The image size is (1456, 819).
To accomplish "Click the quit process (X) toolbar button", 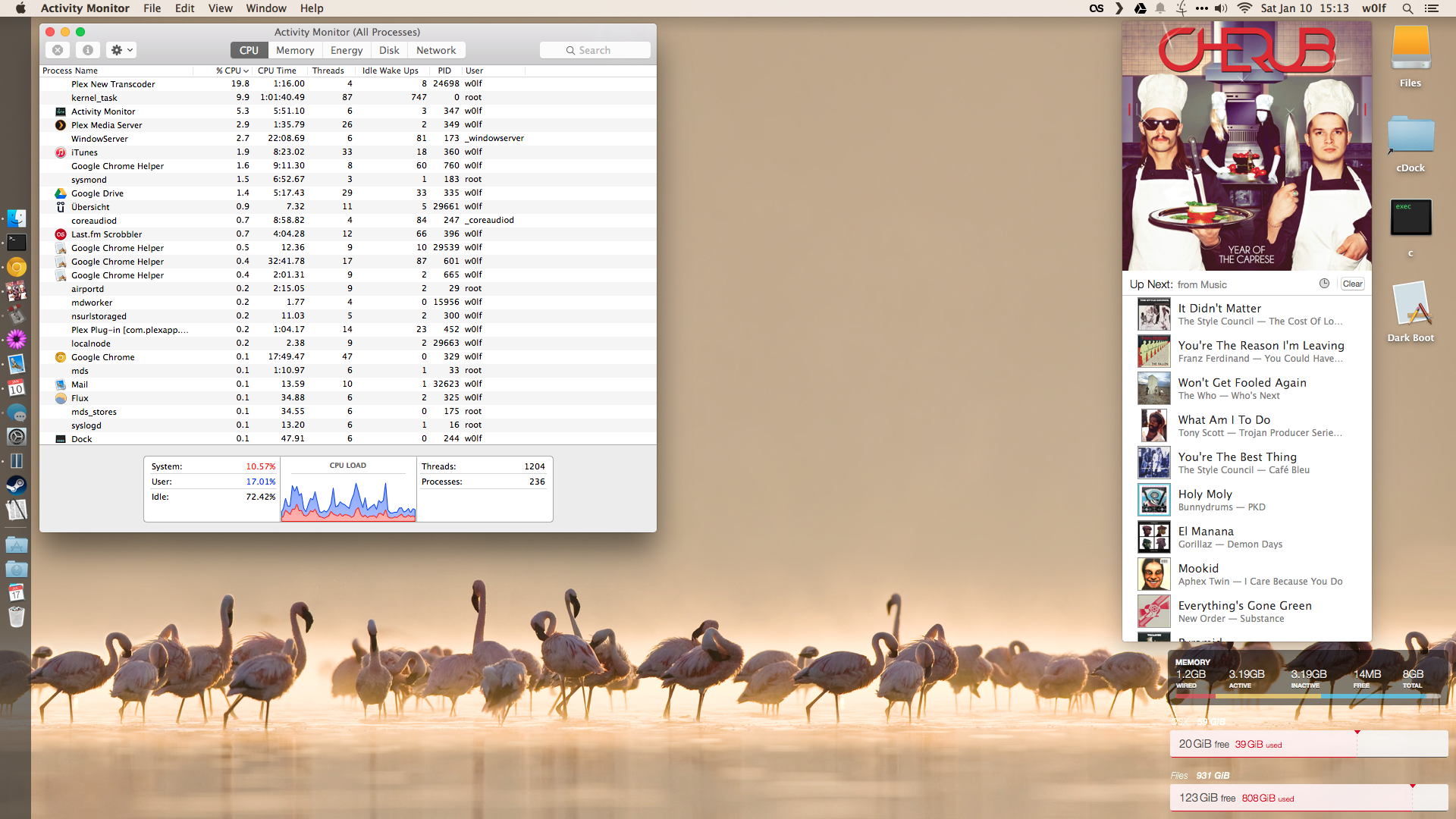I will [x=58, y=50].
